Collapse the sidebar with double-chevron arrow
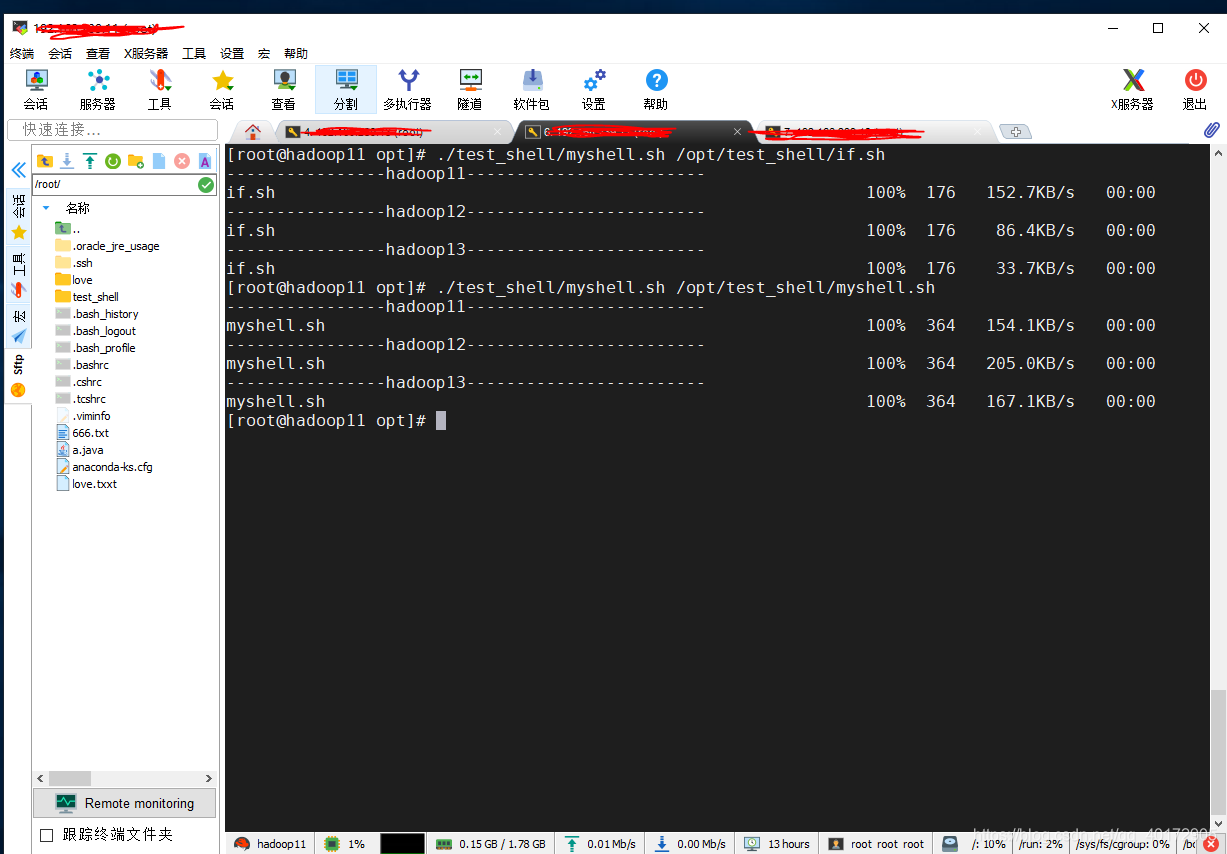The height and width of the screenshot is (854, 1227). (18, 170)
